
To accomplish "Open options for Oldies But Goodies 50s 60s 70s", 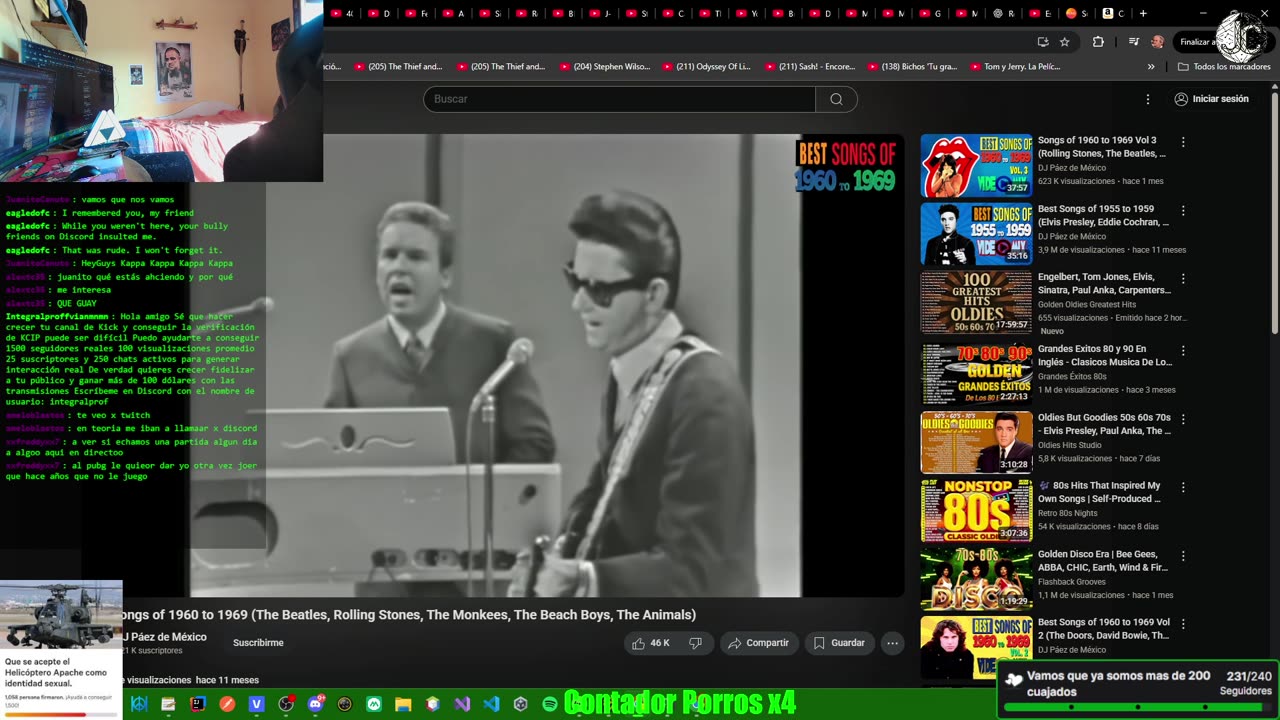I will coord(1183,419).
